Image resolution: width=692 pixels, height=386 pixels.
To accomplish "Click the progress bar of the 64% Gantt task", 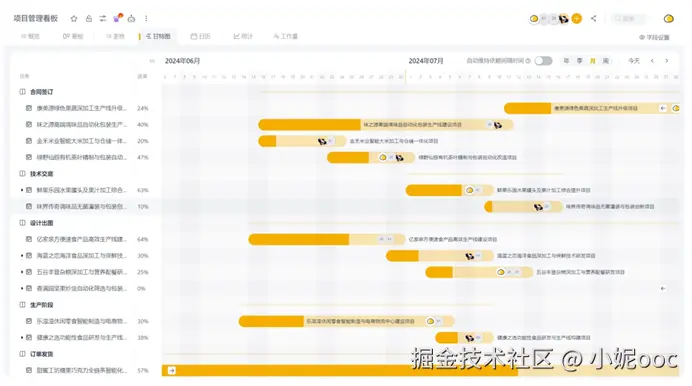I will coord(327,240).
